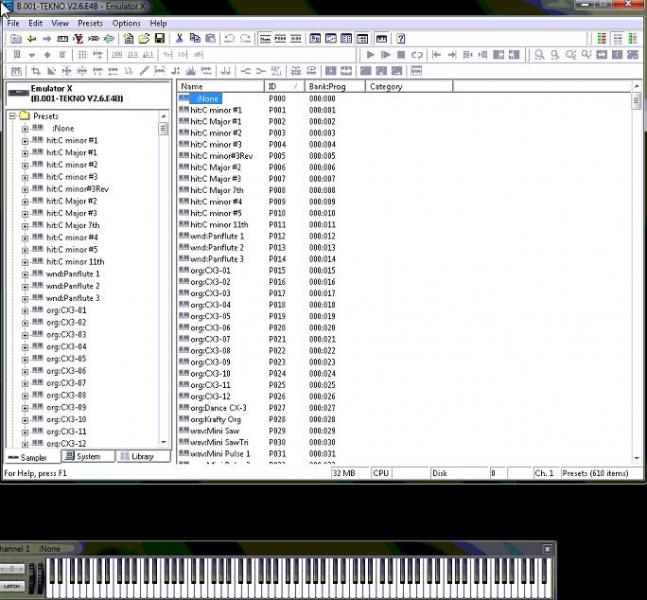Image resolution: width=647 pixels, height=600 pixels.
Task: Select org:Dance CX-3 in preset list
Action: (218, 408)
